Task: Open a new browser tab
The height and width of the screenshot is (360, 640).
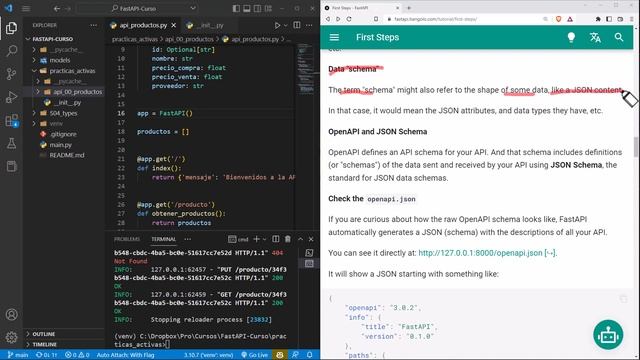Action: (409, 8)
